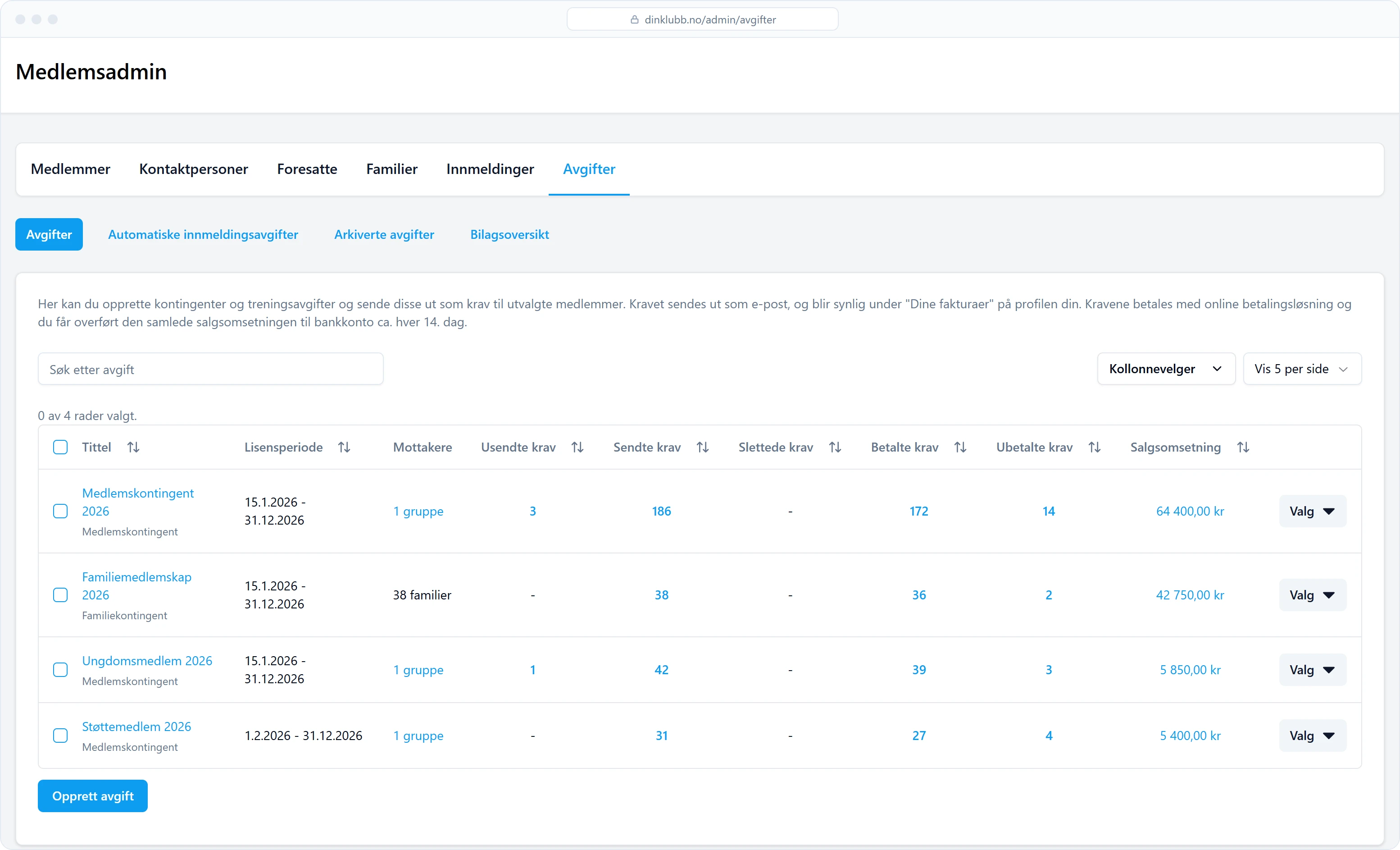Select the Familier tab

[392, 169]
